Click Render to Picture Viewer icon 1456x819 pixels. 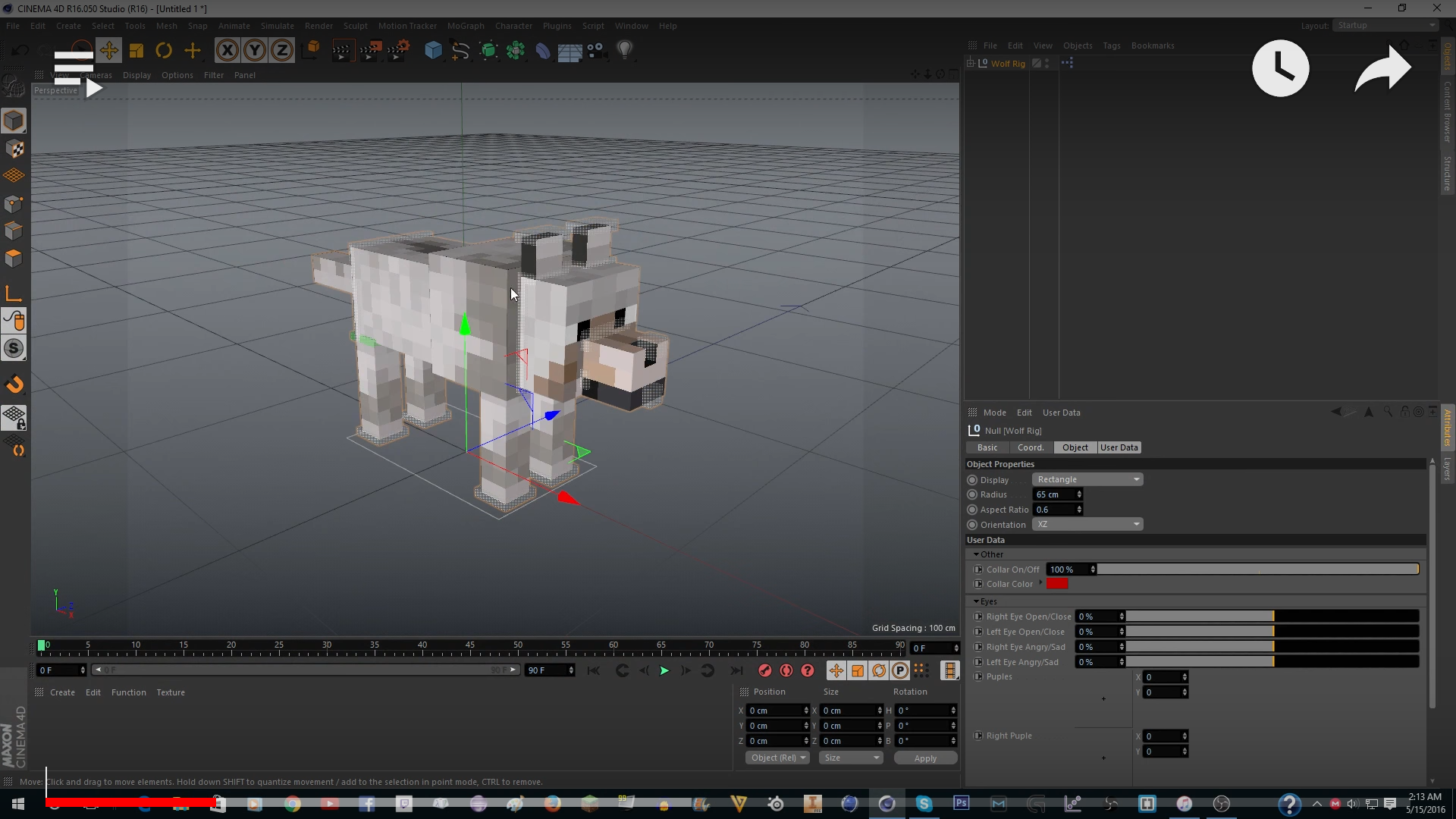[370, 51]
